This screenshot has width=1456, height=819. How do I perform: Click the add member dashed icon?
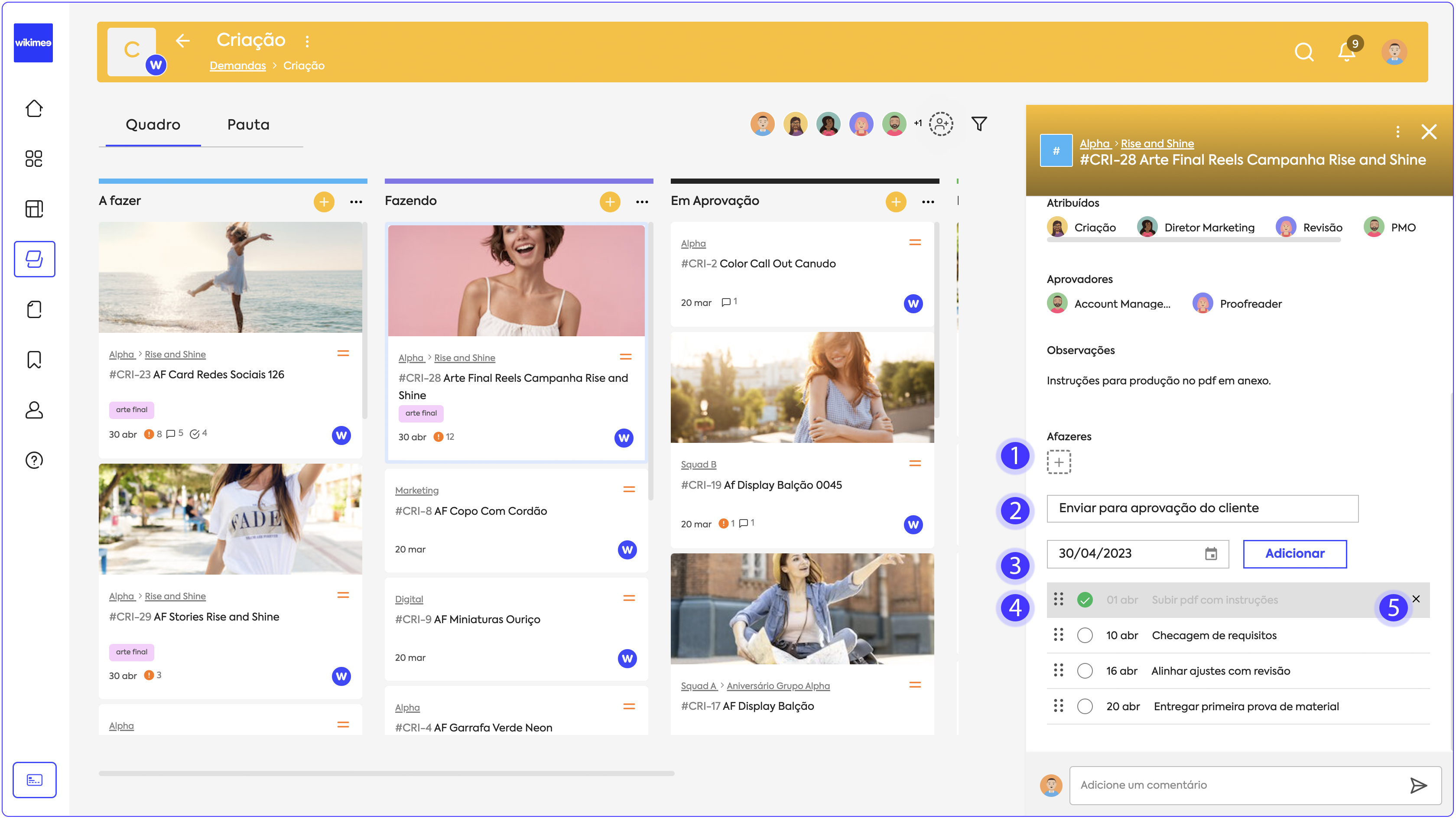click(941, 124)
